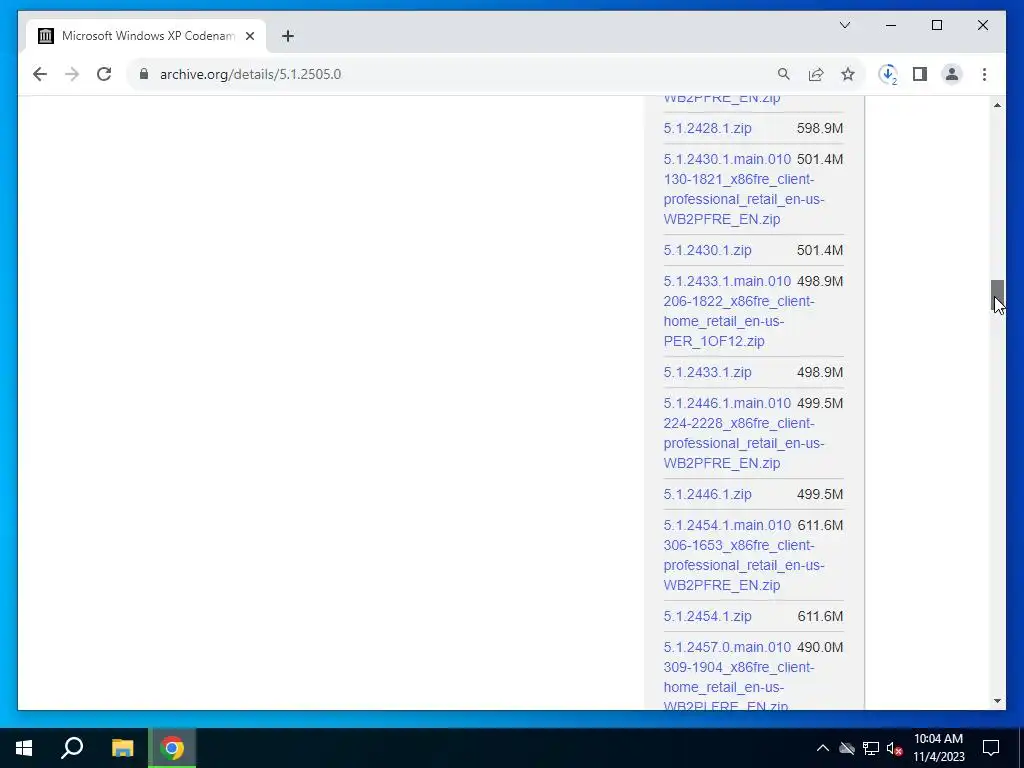This screenshot has height=768, width=1024.
Task: Download 5.1.2430.1.main professional retail zip
Action: [744, 189]
